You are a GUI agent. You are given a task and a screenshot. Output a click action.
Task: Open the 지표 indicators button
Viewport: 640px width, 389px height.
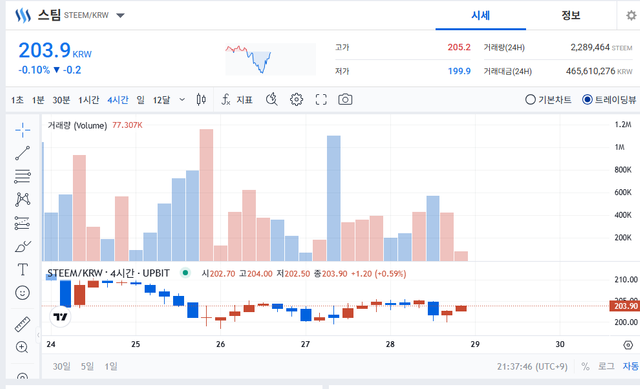tap(237, 100)
